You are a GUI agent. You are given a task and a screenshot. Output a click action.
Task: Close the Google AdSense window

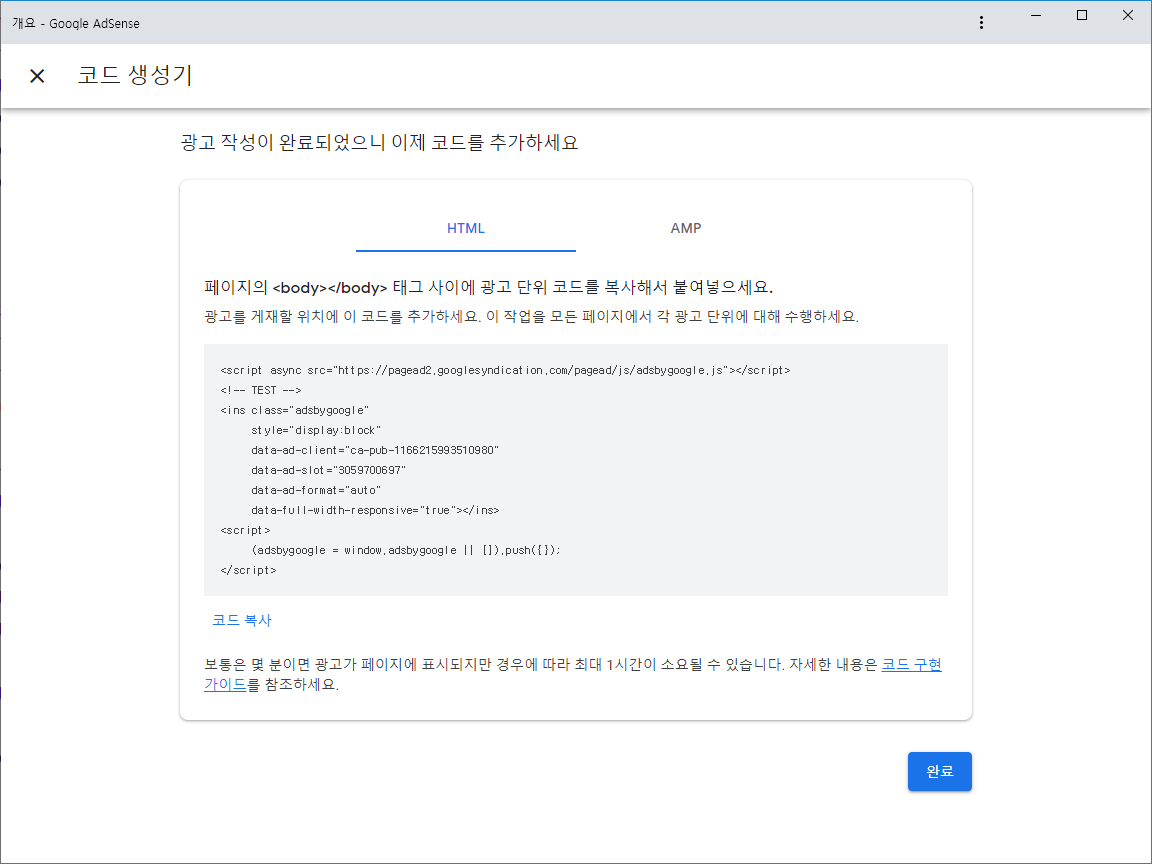[1128, 15]
